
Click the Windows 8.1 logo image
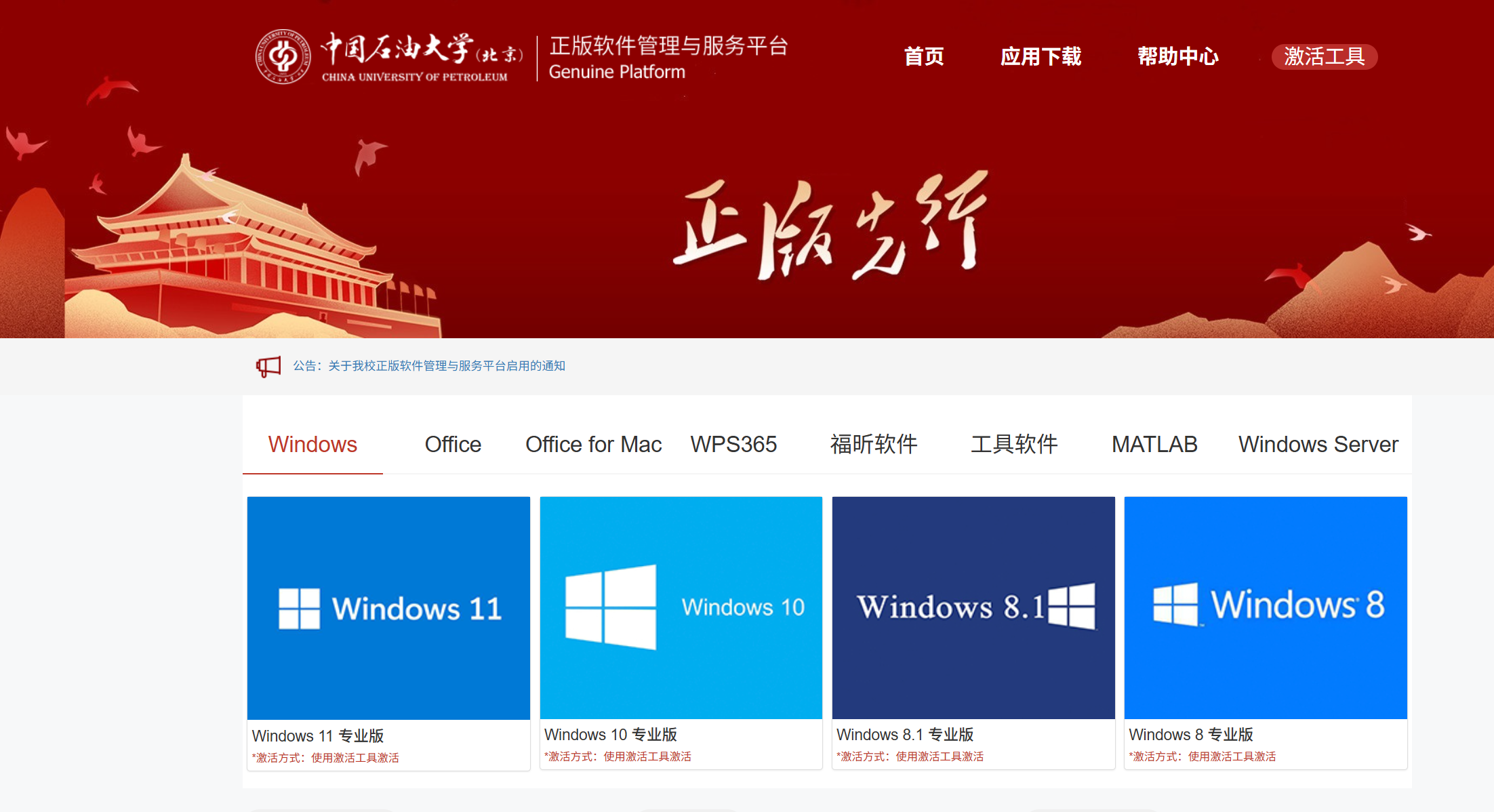click(973, 608)
